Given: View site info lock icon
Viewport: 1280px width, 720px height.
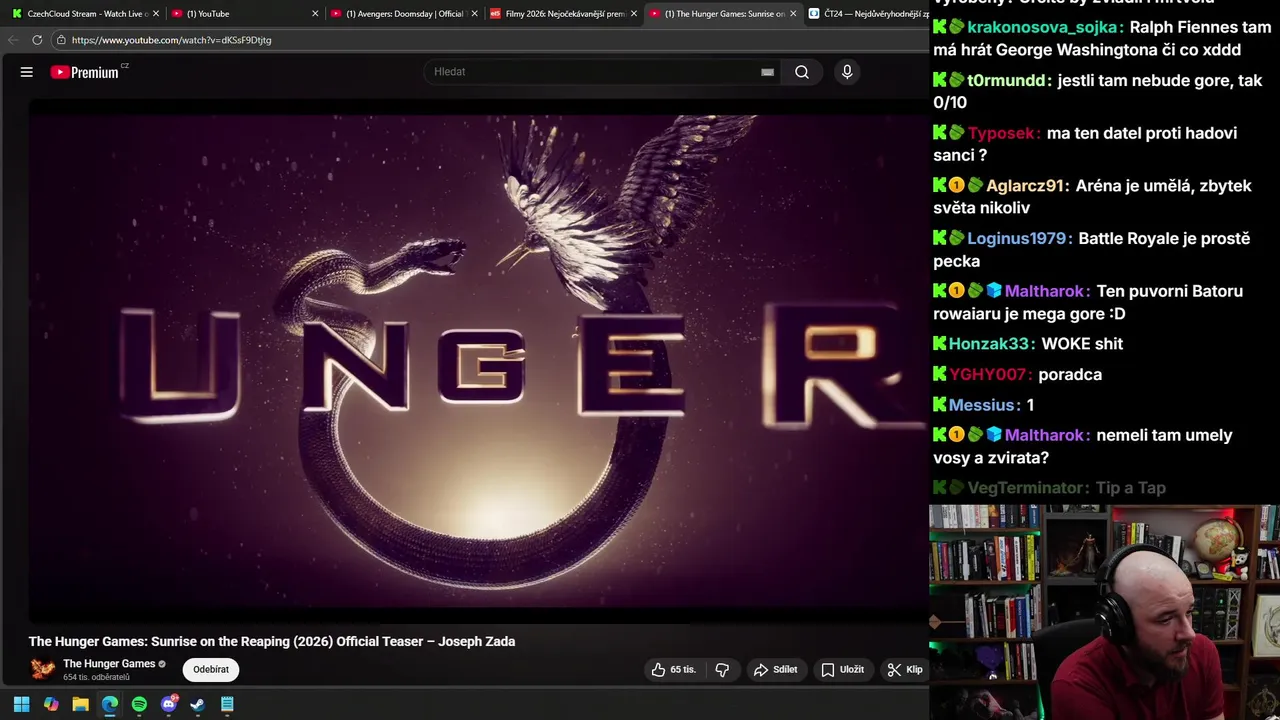Looking at the screenshot, I should pos(61,40).
